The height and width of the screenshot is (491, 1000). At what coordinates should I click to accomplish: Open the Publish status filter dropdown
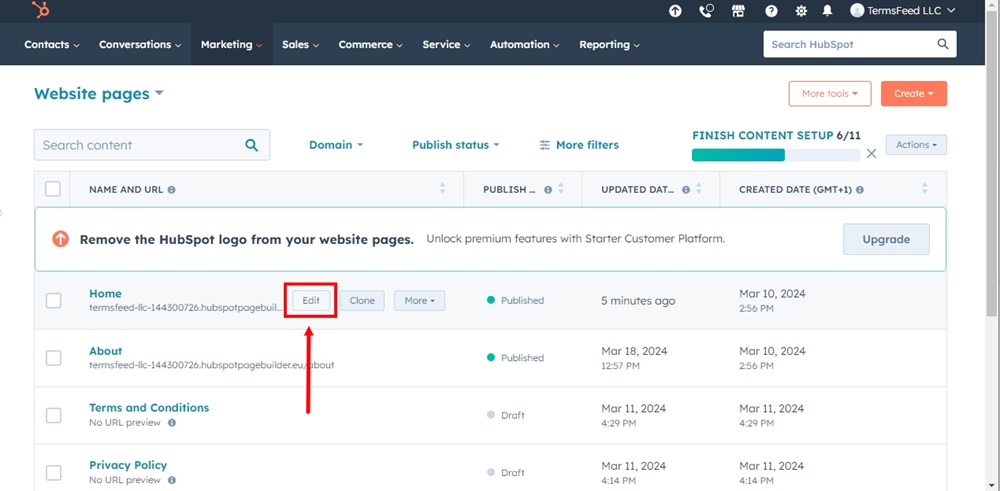pyautogui.click(x=455, y=145)
